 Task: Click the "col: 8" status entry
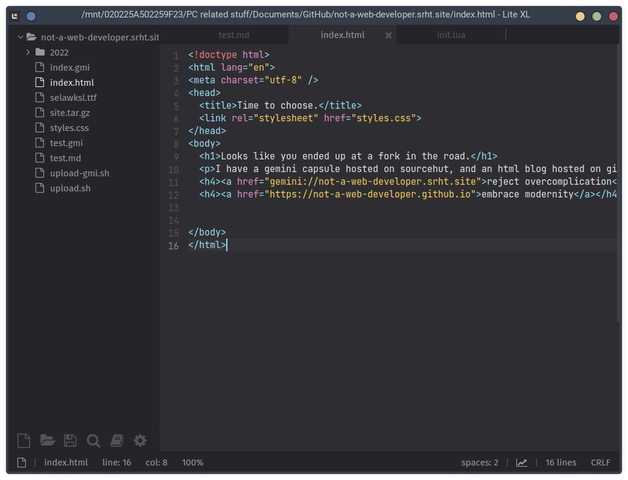pyautogui.click(x=156, y=463)
